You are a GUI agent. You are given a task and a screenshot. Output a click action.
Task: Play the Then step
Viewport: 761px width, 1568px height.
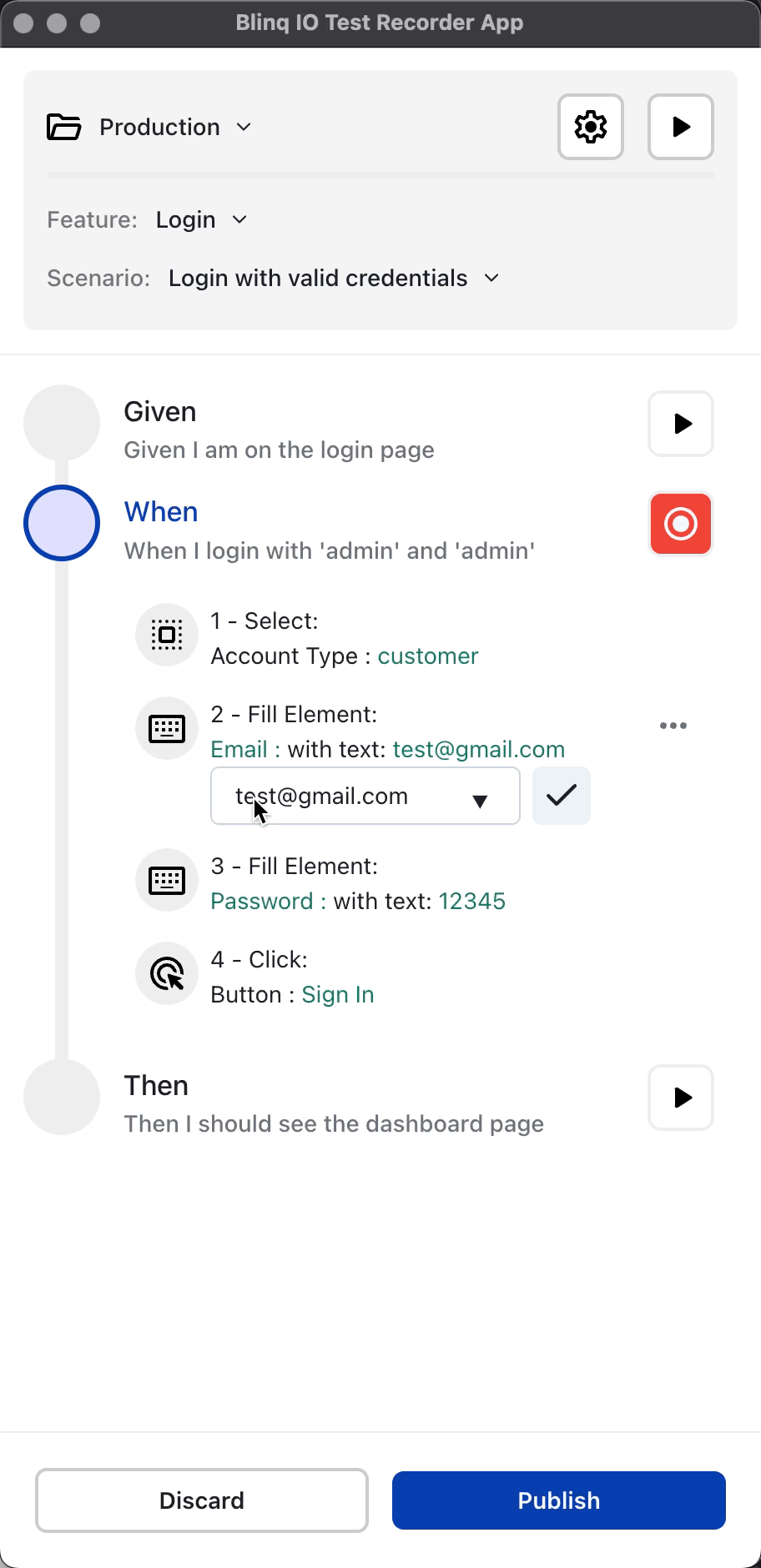681,1098
